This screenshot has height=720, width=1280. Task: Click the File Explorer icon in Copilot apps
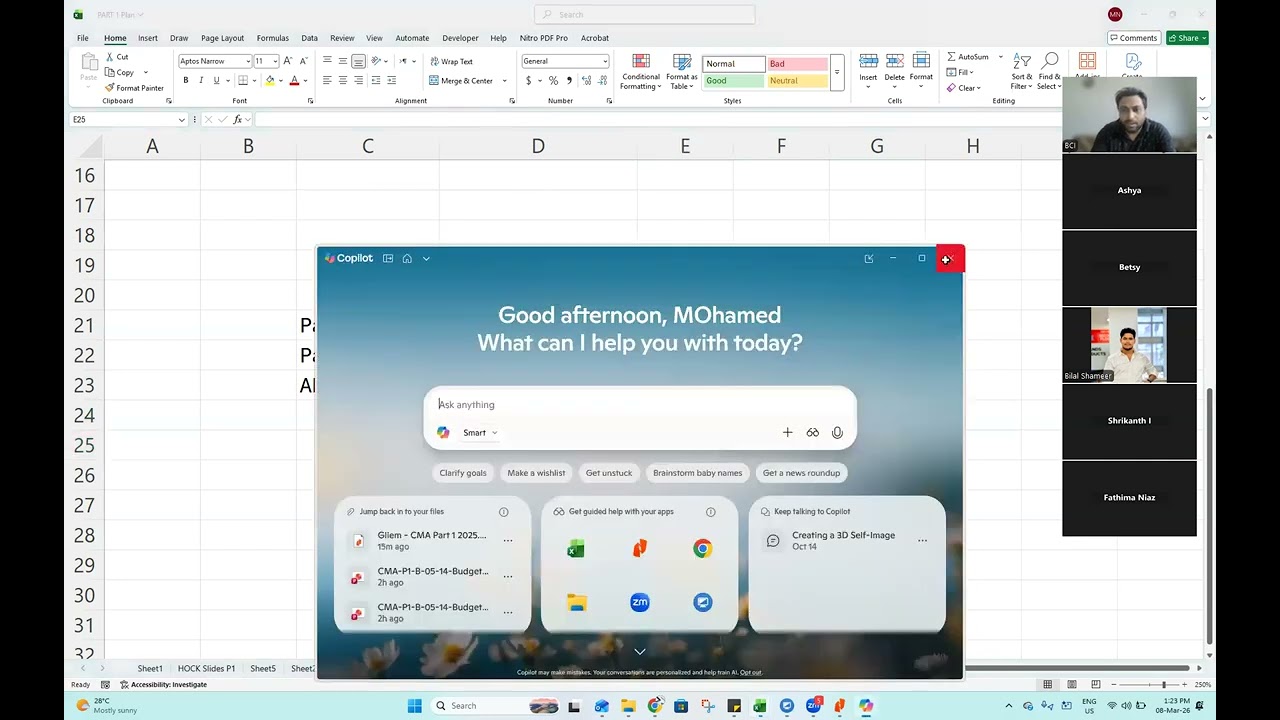576,602
